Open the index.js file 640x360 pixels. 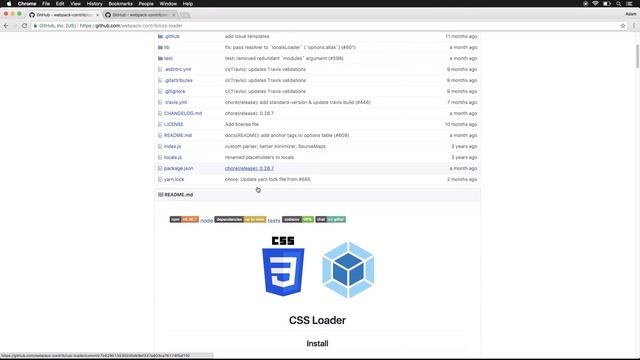173,147
